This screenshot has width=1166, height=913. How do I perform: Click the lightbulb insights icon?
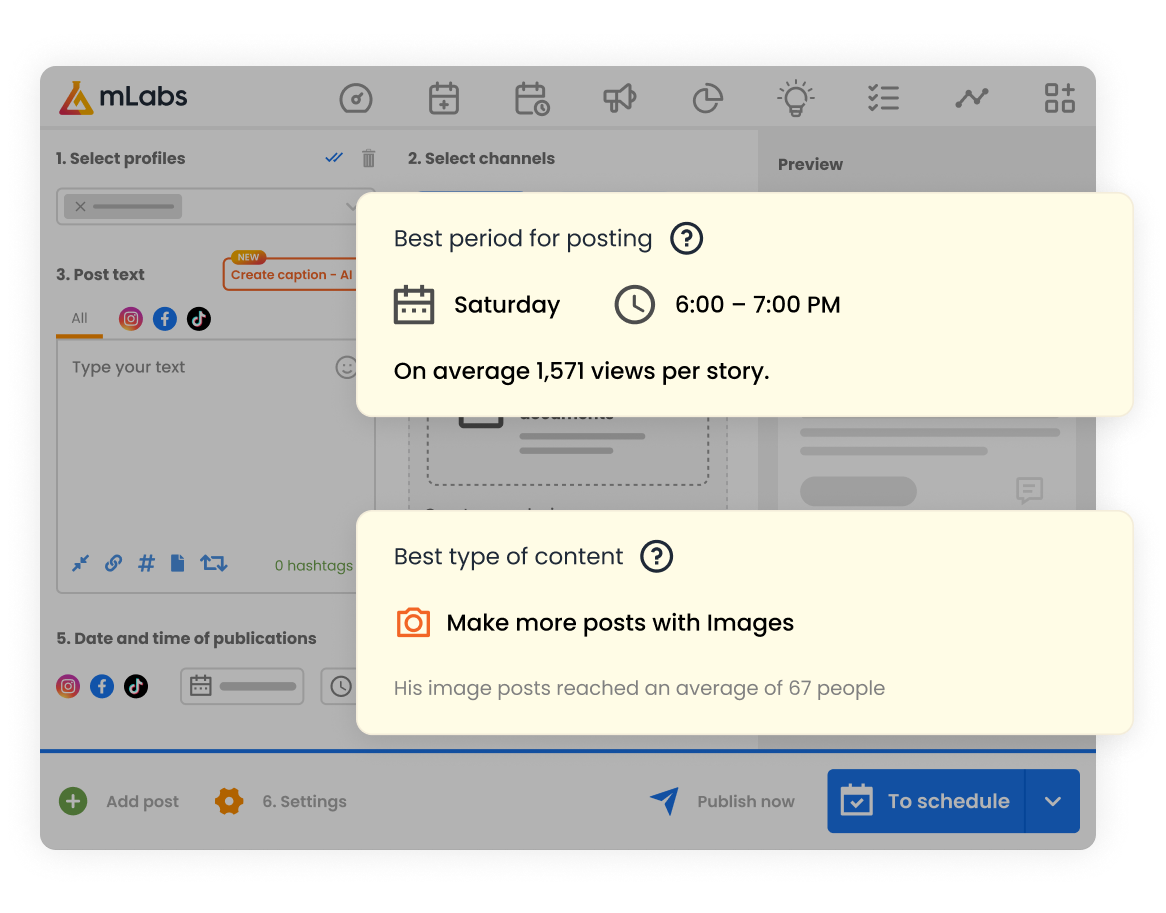(795, 98)
